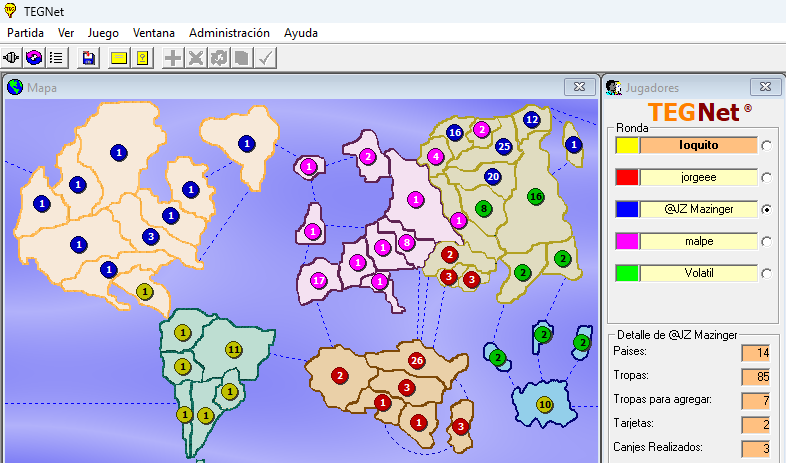
Task: Click the Jugadores panel title icon
Action: click(x=614, y=87)
